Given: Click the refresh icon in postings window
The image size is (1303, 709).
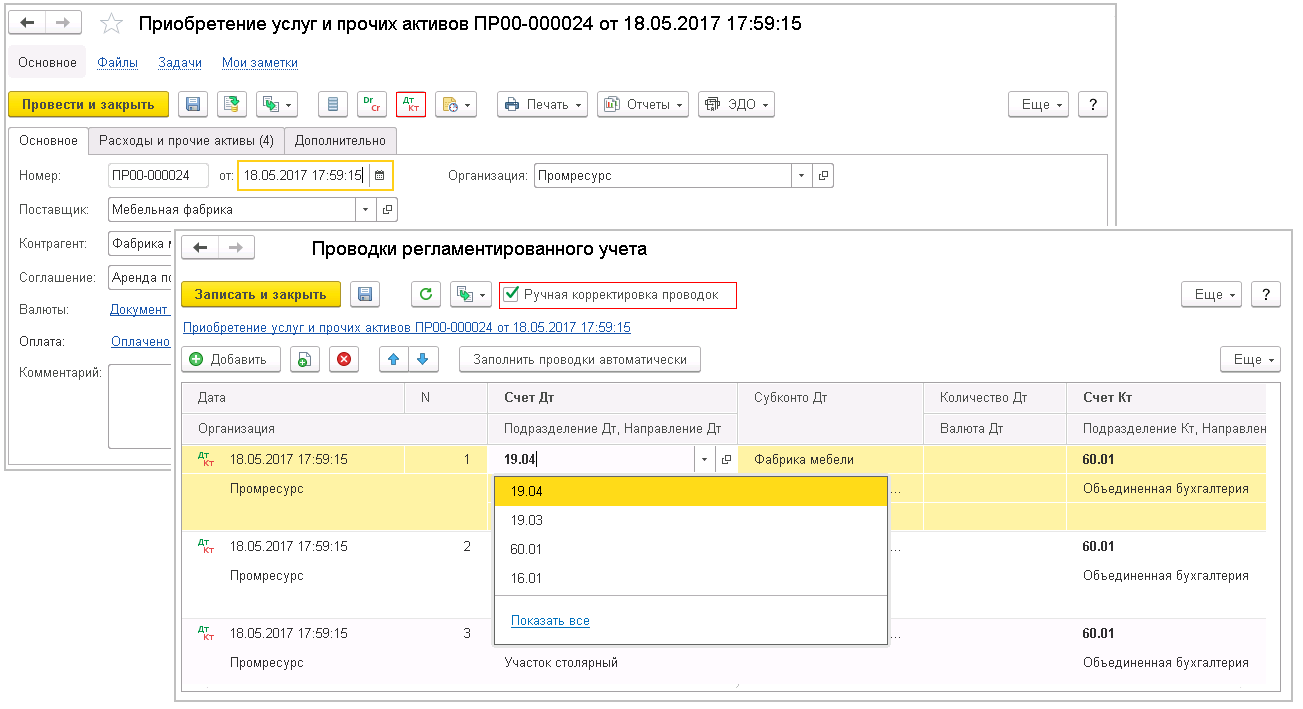Looking at the screenshot, I should [x=426, y=294].
